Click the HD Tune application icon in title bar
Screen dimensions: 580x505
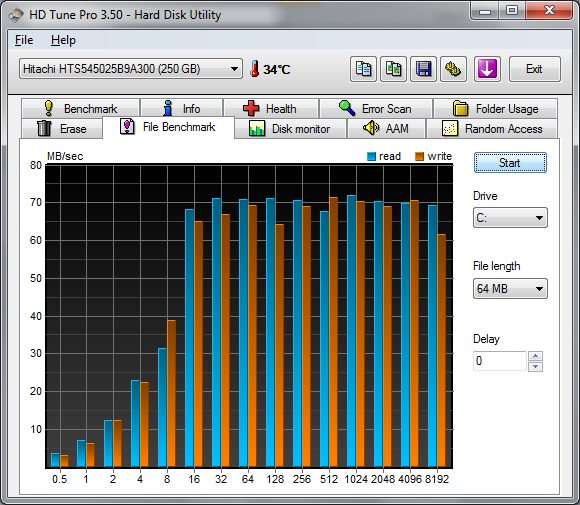(16, 15)
